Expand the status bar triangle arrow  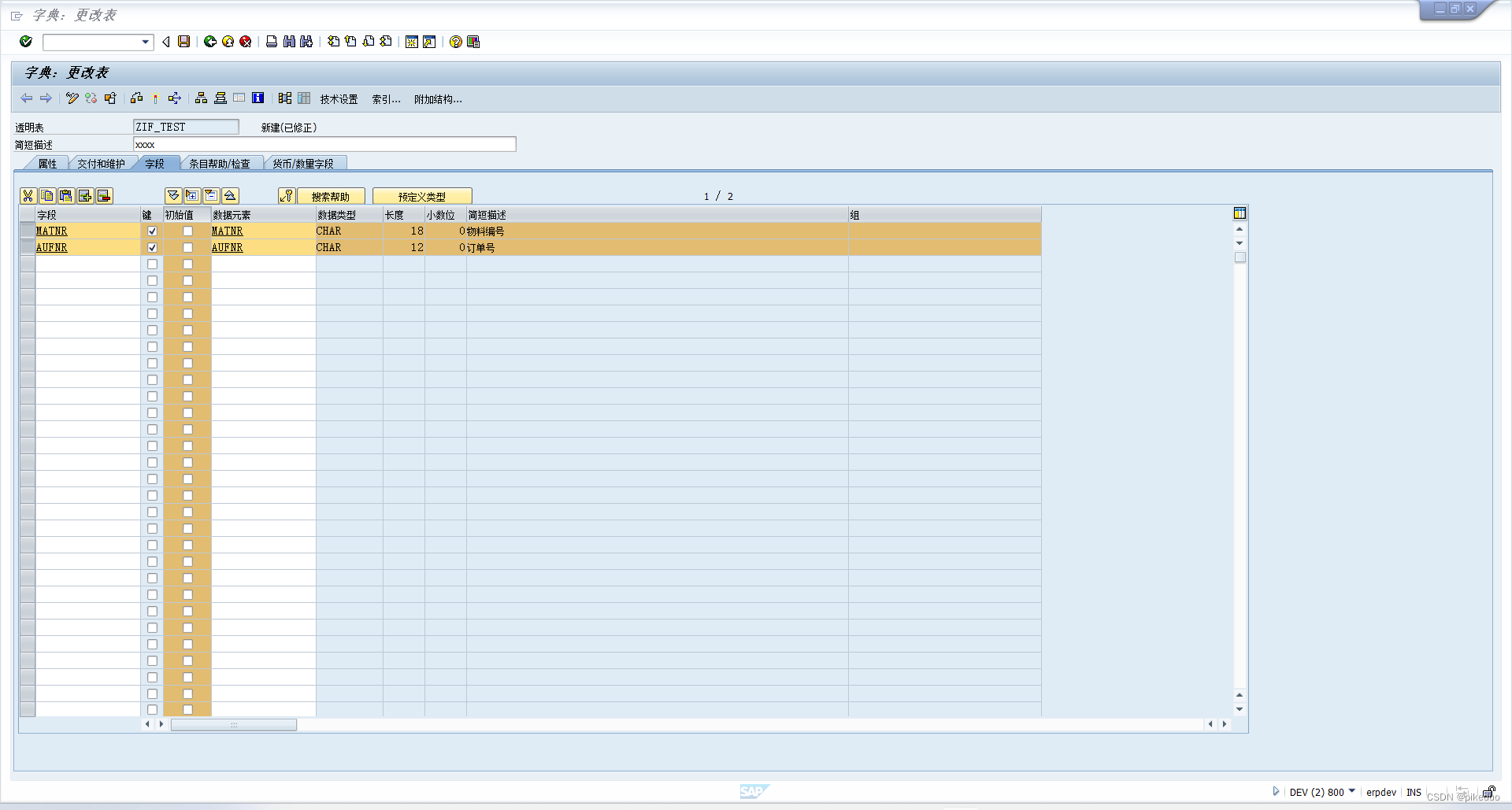[x=1276, y=792]
